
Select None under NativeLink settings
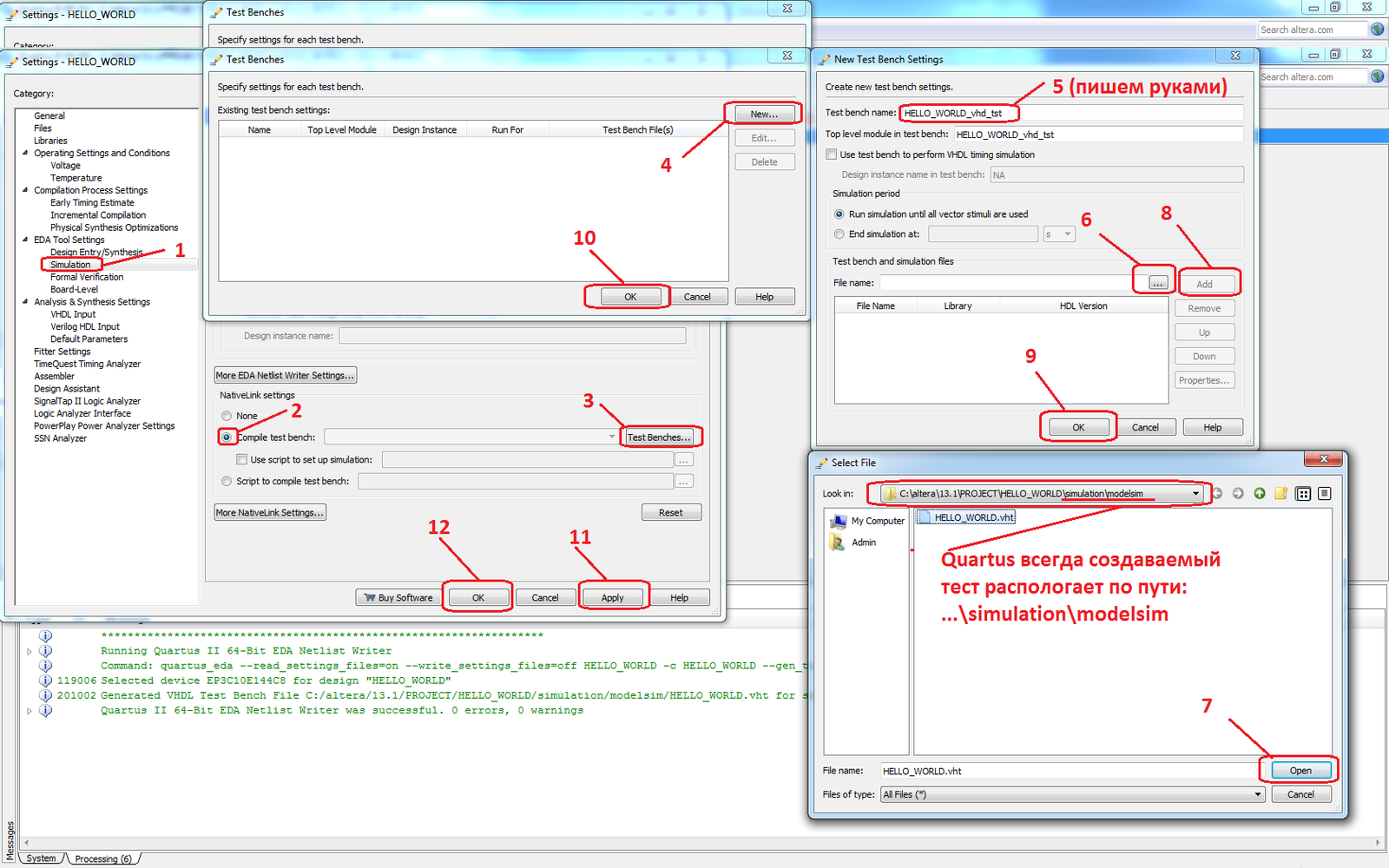coord(227,416)
